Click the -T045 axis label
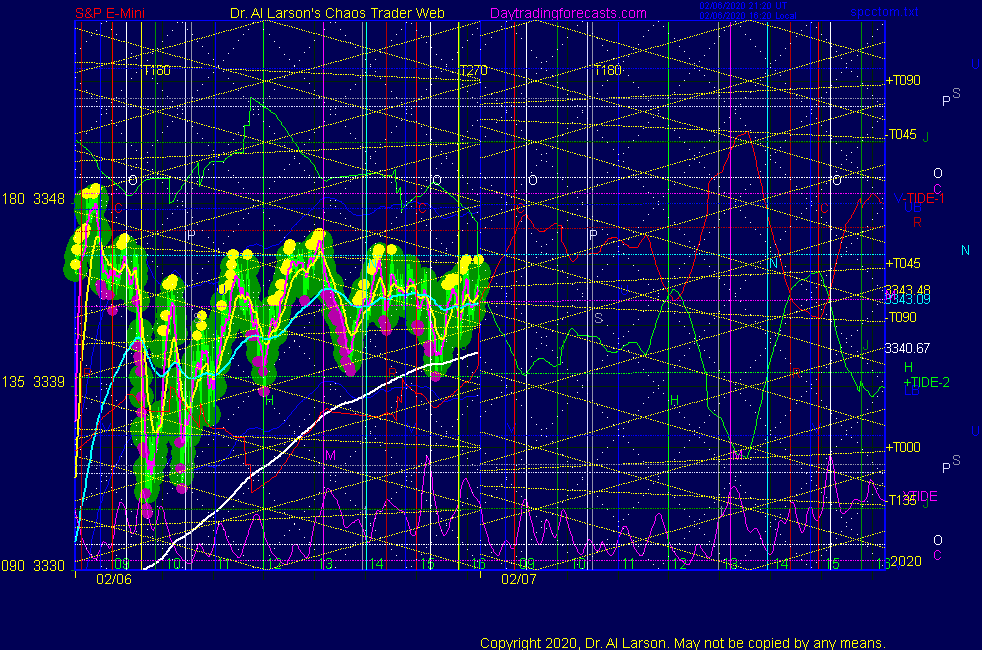 click(x=902, y=134)
